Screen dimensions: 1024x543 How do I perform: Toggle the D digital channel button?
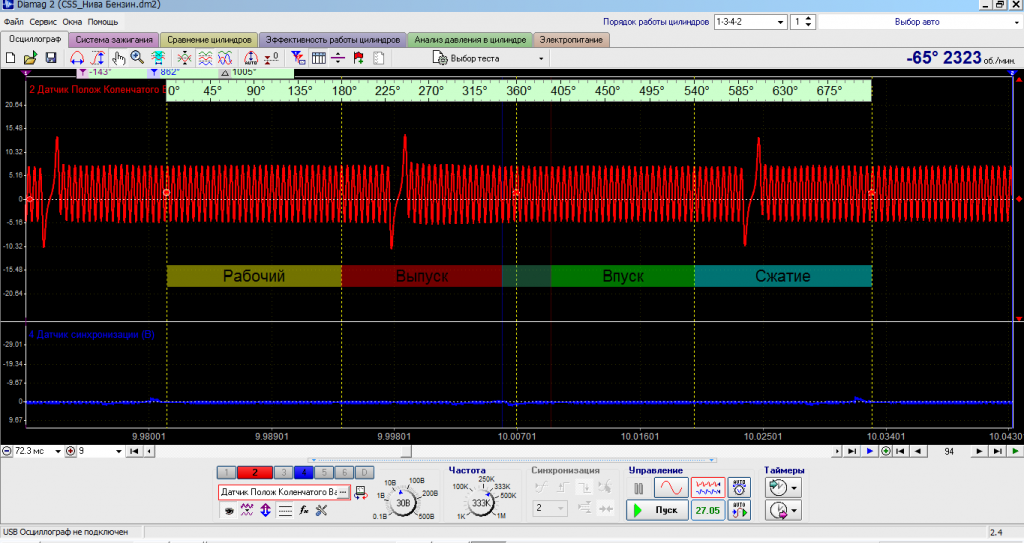(x=365, y=472)
